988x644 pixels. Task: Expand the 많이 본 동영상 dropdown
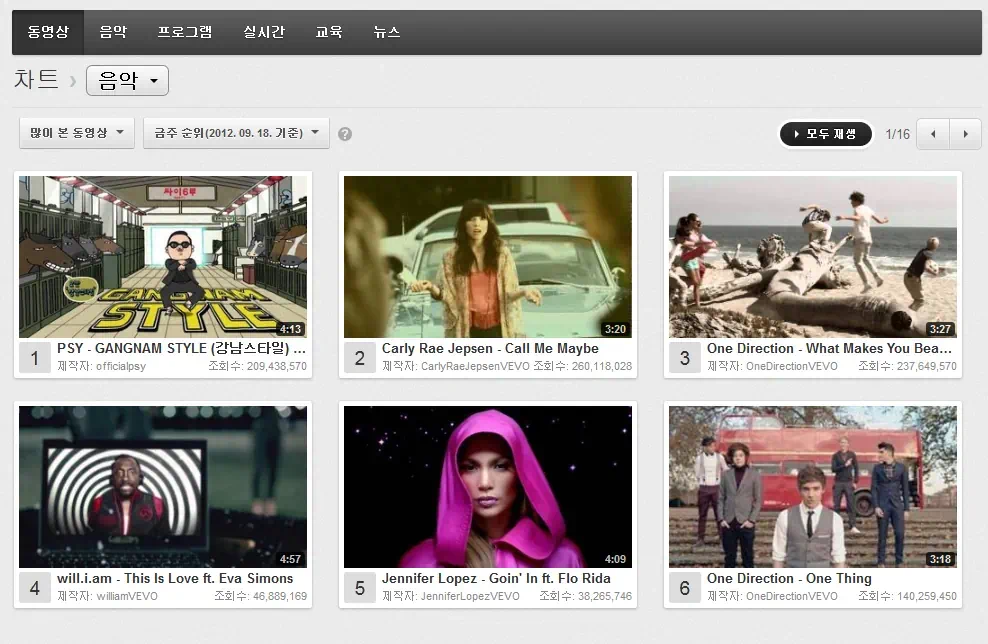point(77,133)
